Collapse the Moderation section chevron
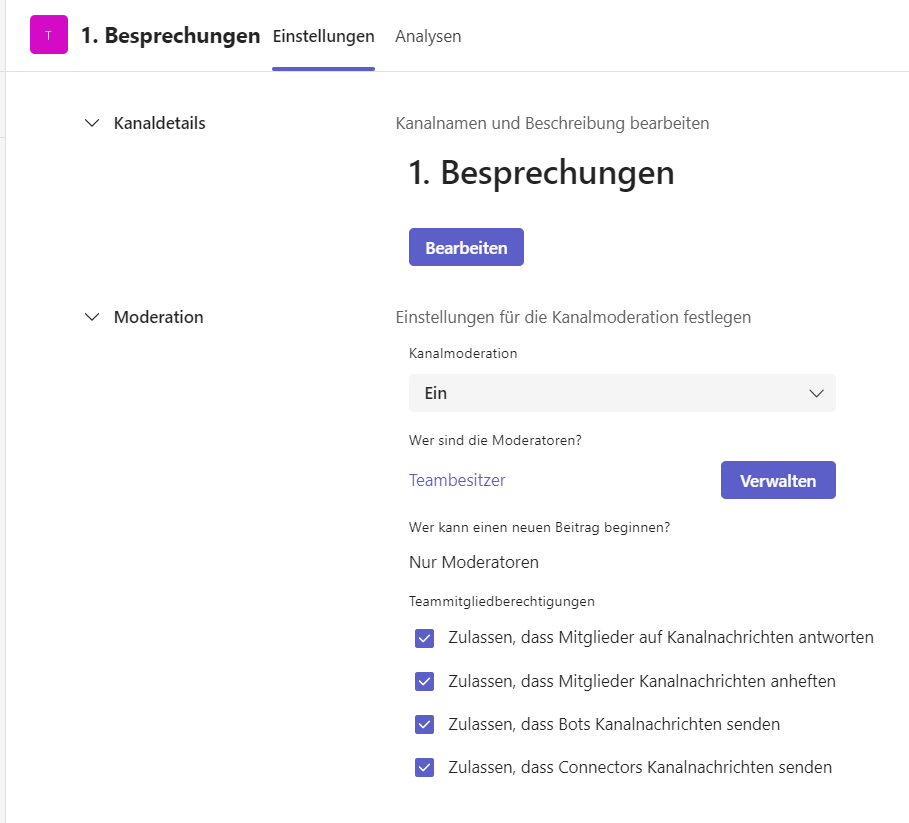909x823 pixels. [93, 317]
